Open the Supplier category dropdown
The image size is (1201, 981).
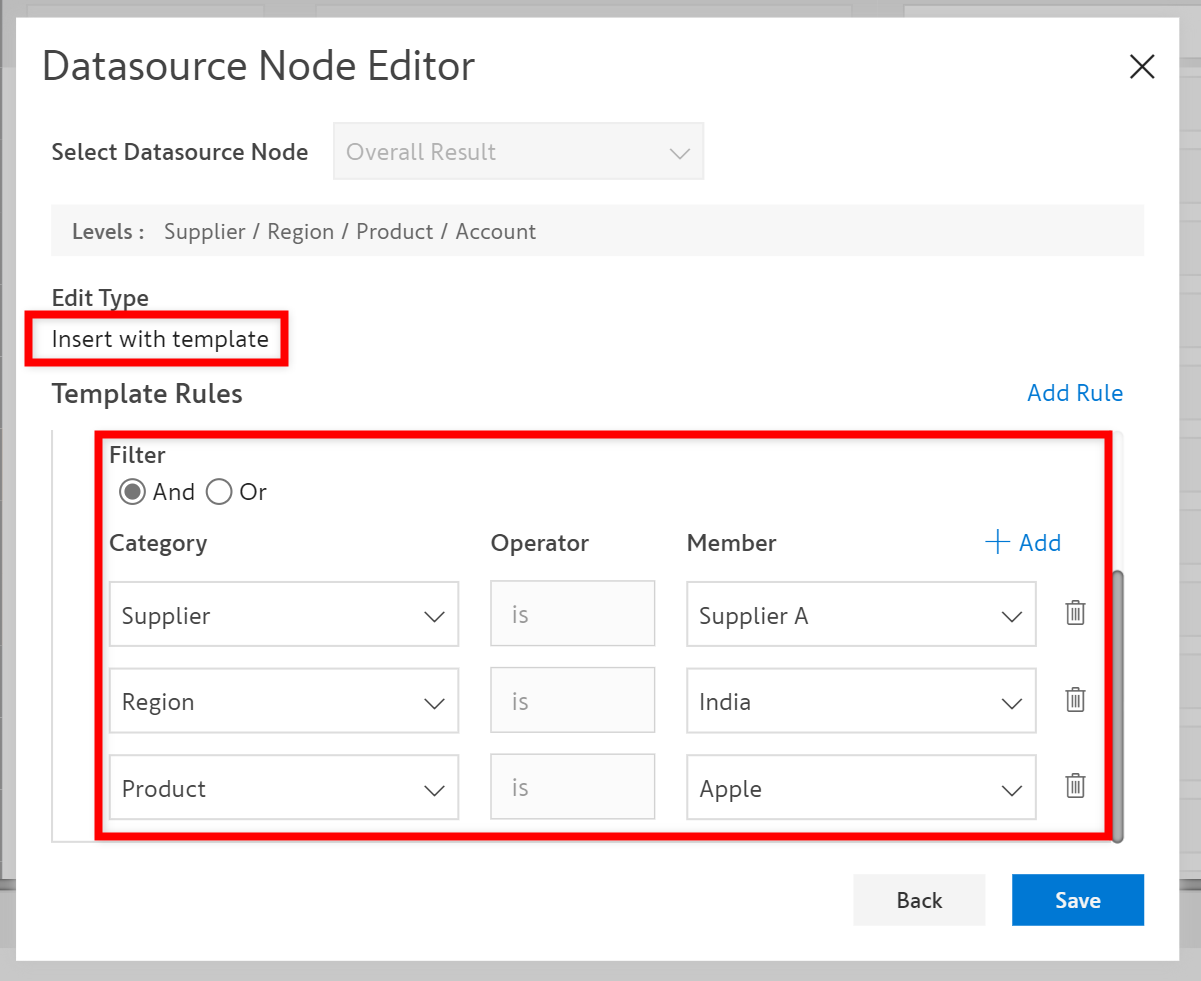pyautogui.click(x=283, y=615)
